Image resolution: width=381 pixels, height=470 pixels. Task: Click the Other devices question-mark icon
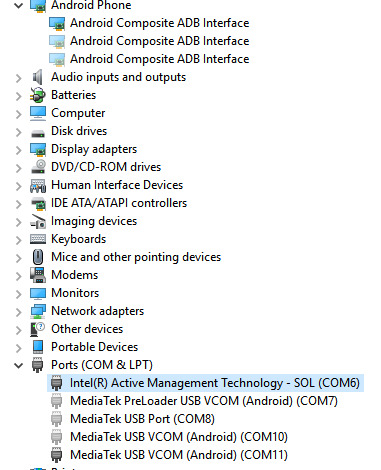[x=38, y=329]
